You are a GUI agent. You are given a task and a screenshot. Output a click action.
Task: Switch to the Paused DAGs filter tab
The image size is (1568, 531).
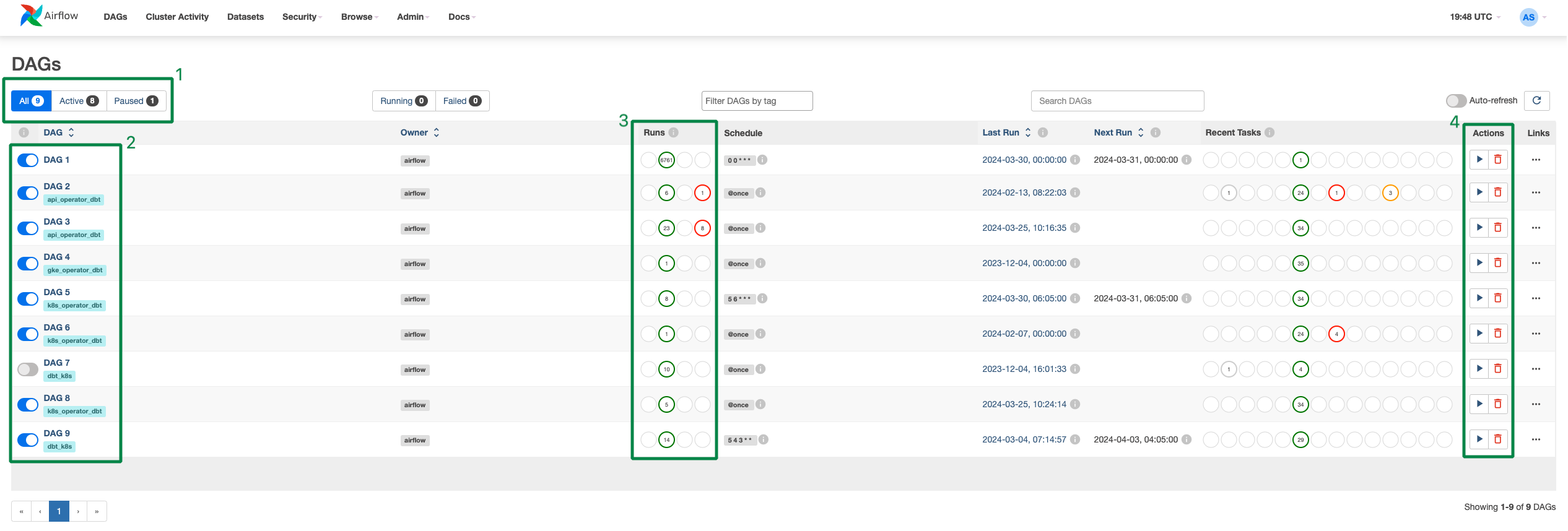136,101
